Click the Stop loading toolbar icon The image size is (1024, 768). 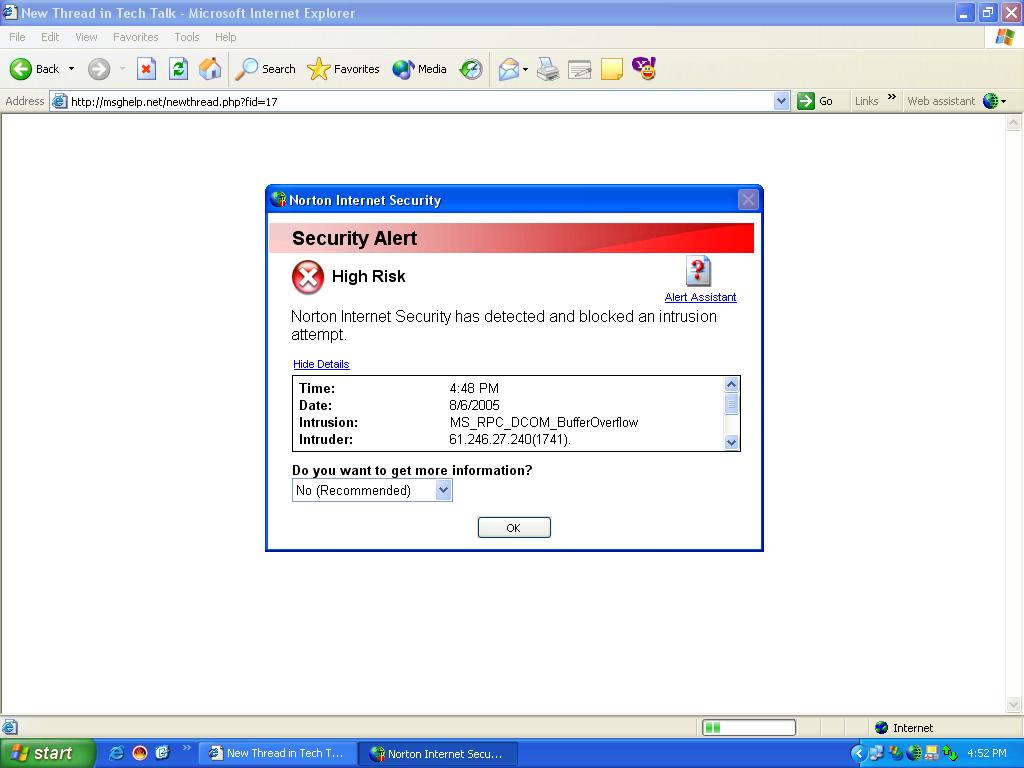pos(146,69)
